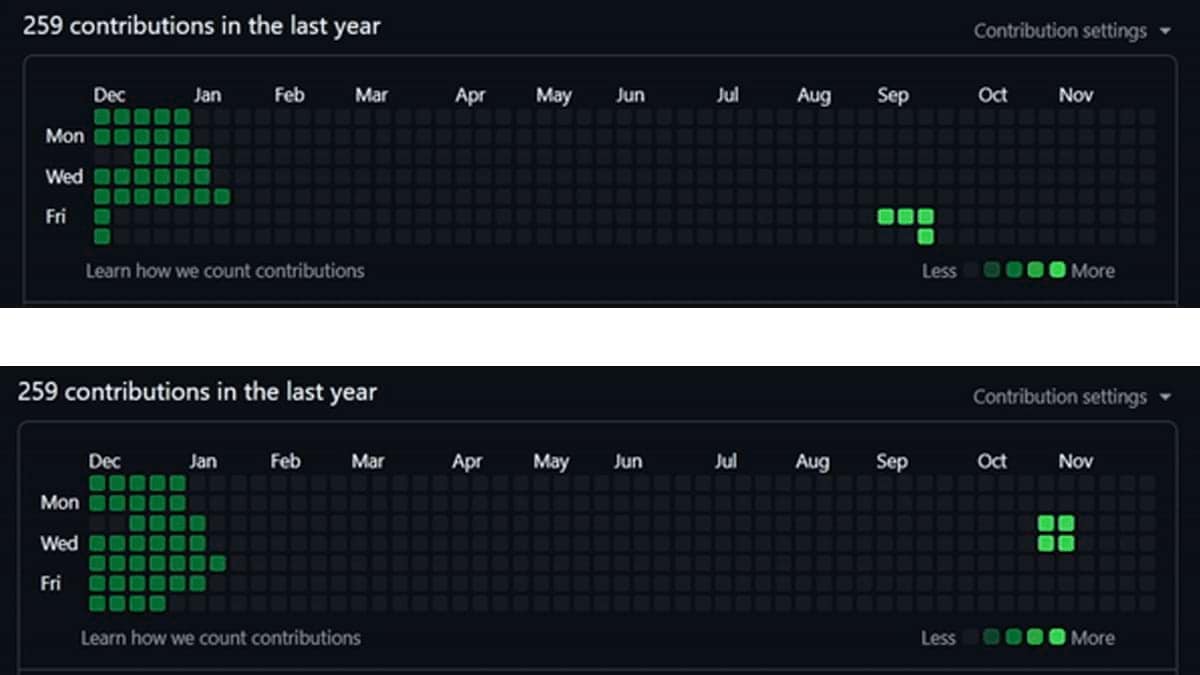
Task: Click the Contribution settings chevron arrow
Action: tap(1166, 31)
